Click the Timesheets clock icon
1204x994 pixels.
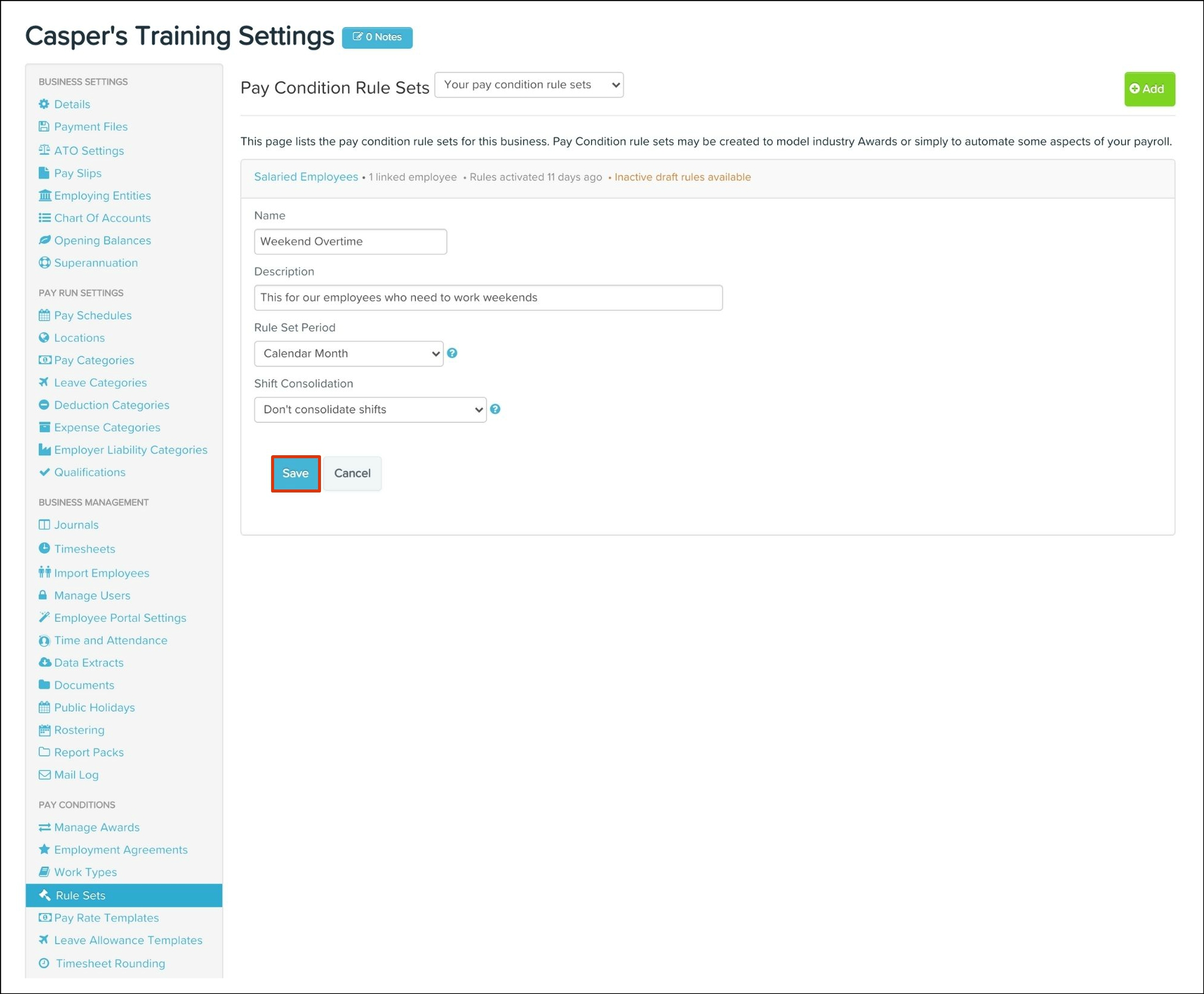(x=44, y=548)
